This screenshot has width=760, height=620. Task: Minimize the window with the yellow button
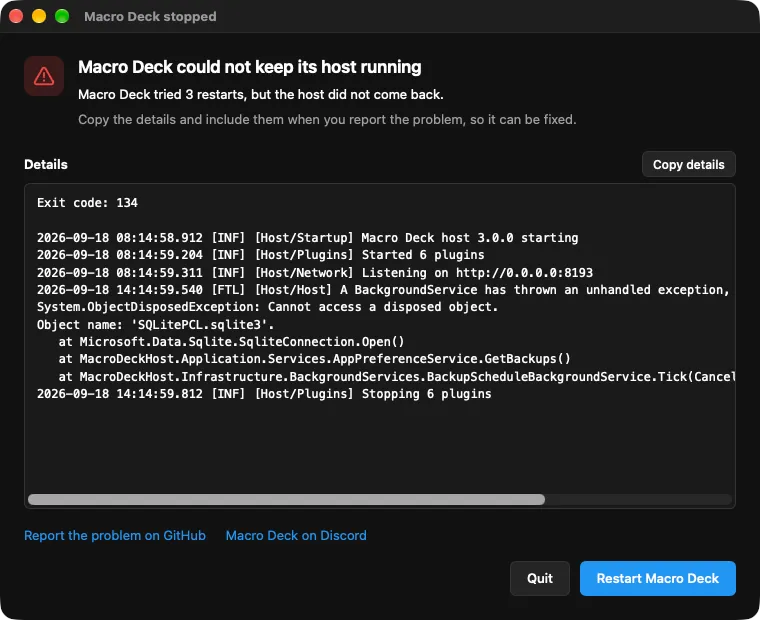[x=39, y=16]
